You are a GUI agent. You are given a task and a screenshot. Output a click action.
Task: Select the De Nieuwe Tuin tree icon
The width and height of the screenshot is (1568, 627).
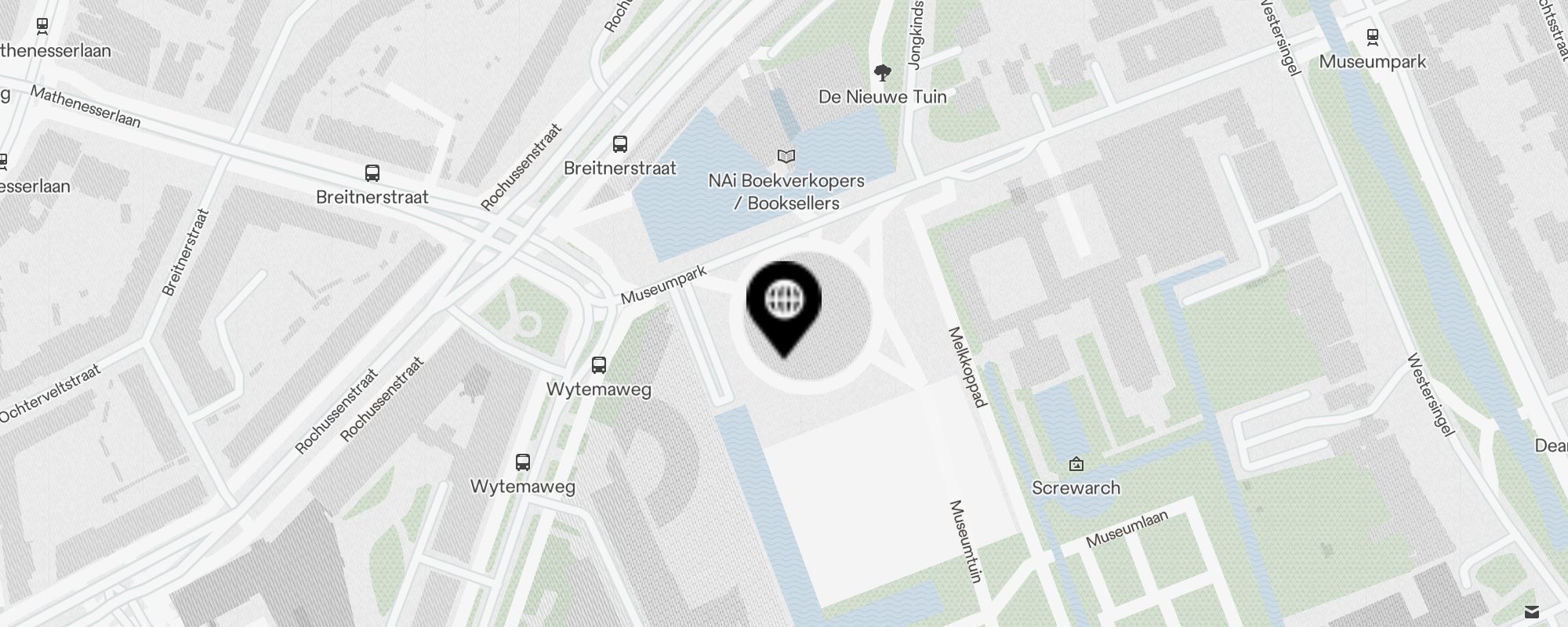point(883,74)
